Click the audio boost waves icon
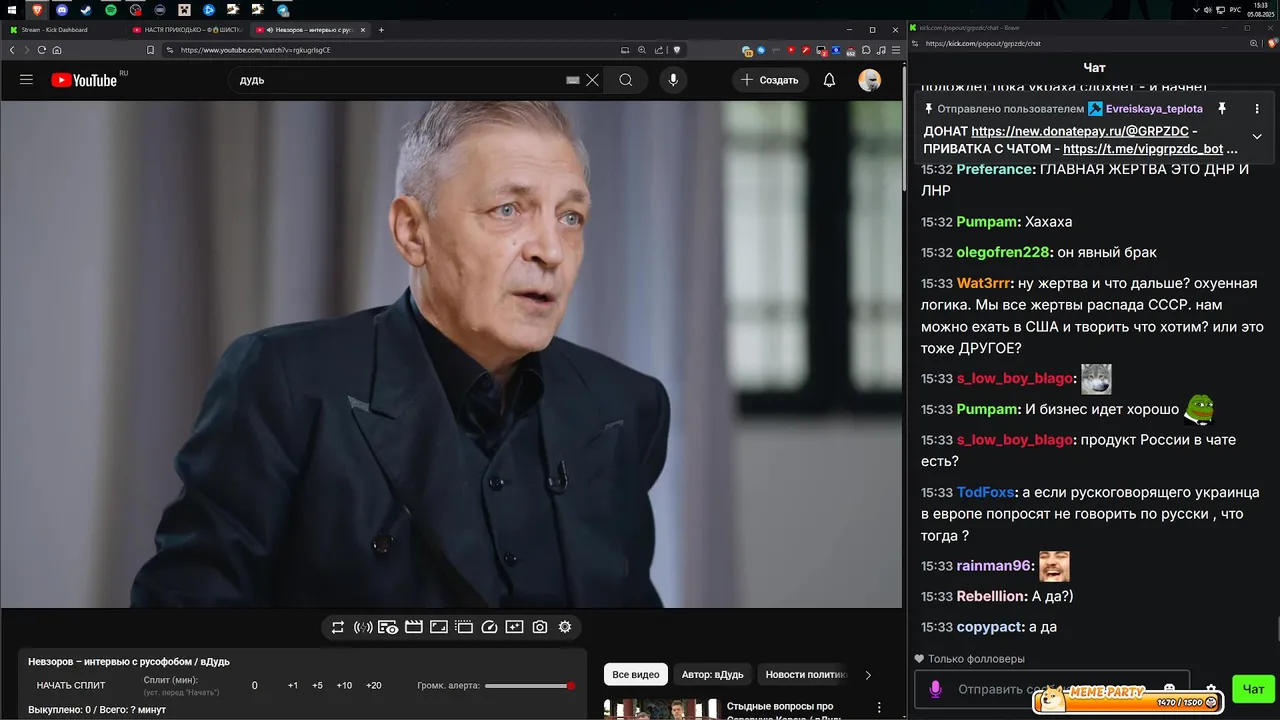The height and width of the screenshot is (720, 1280). (363, 627)
